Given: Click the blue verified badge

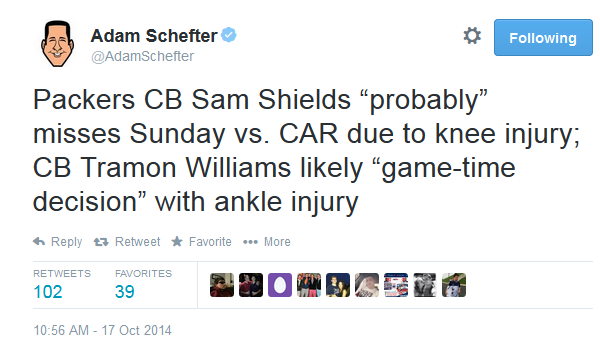Looking at the screenshot, I should [x=229, y=35].
